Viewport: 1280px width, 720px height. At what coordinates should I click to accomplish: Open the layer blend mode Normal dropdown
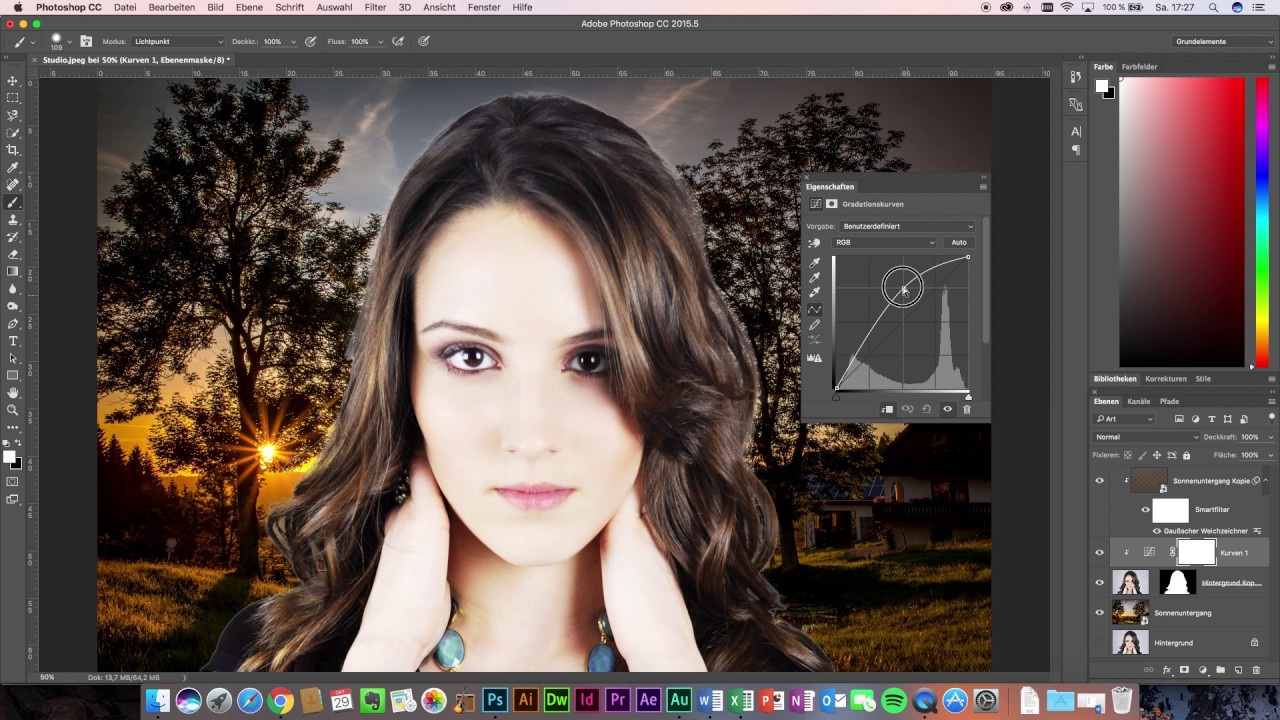1146,437
